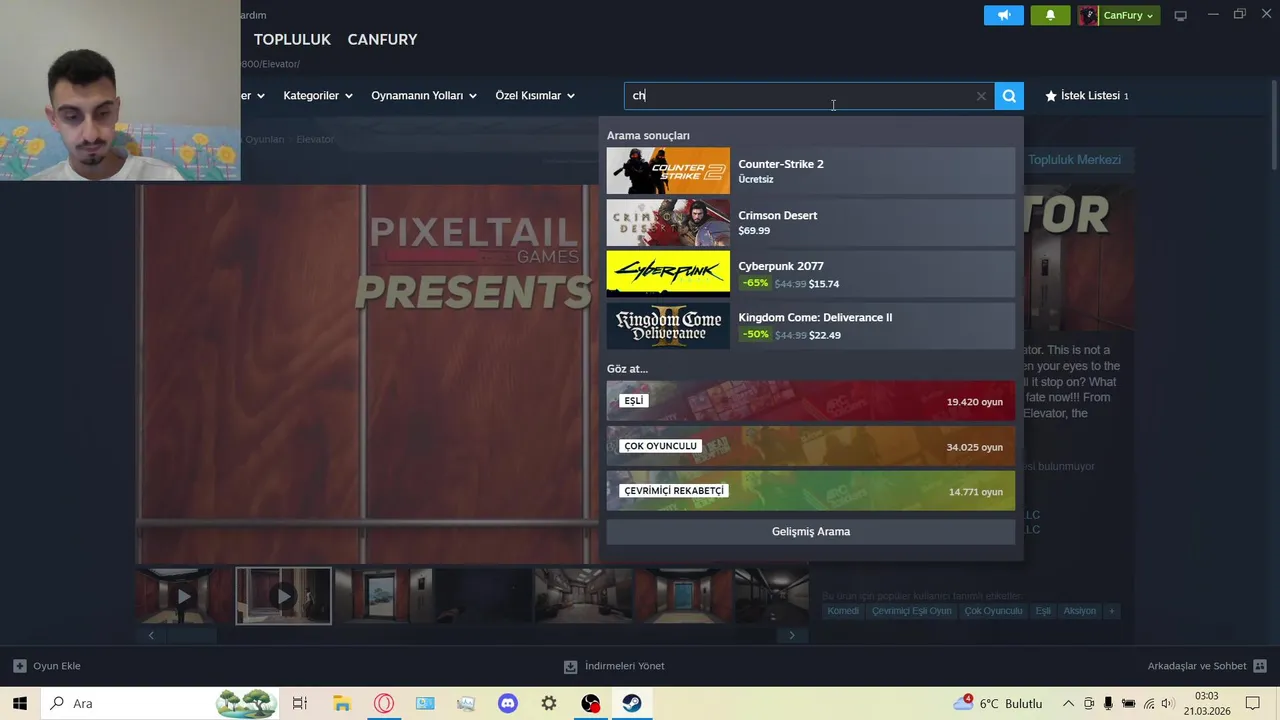Click the Cyberpunk yellow logo thumbnail

tap(668, 274)
